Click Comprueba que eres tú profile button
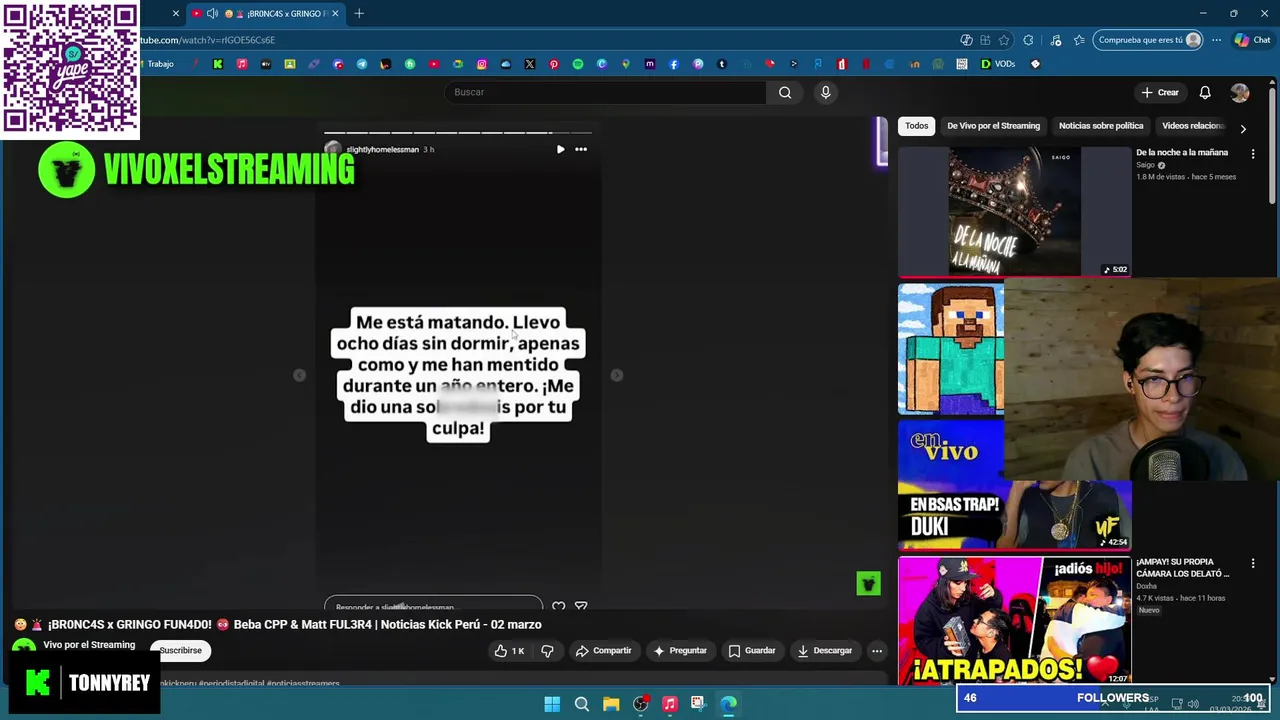The height and width of the screenshot is (720, 1280). point(1149,40)
